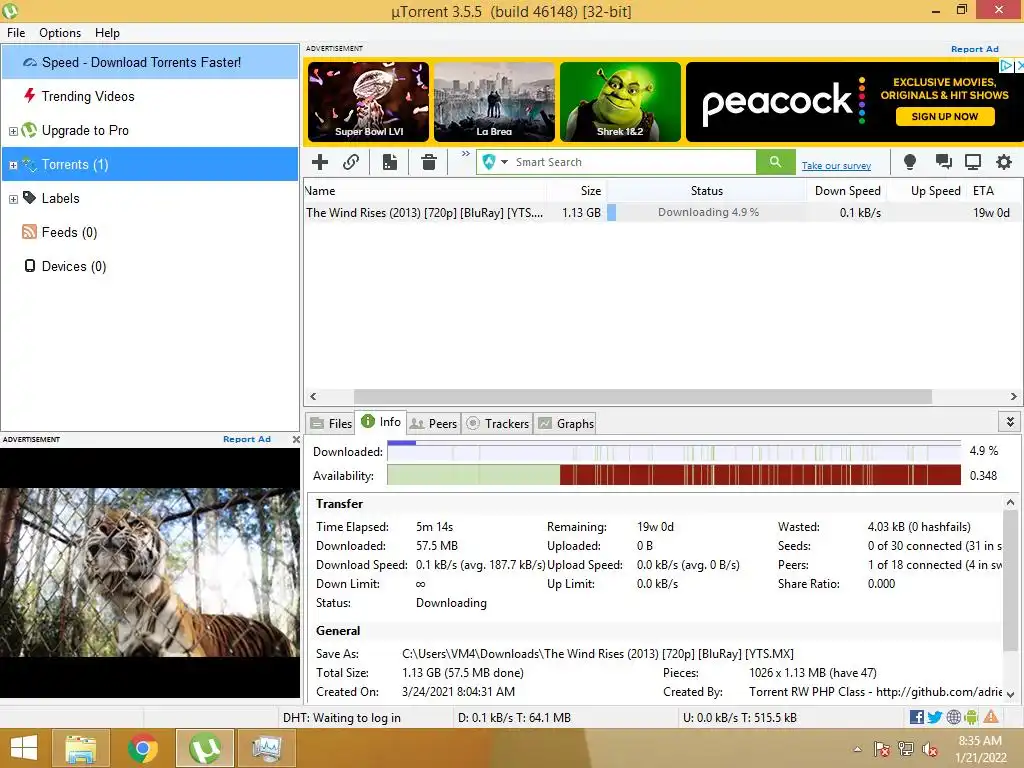The height and width of the screenshot is (768, 1024).
Task: Click the Labels tag icon
Action: click(x=29, y=197)
